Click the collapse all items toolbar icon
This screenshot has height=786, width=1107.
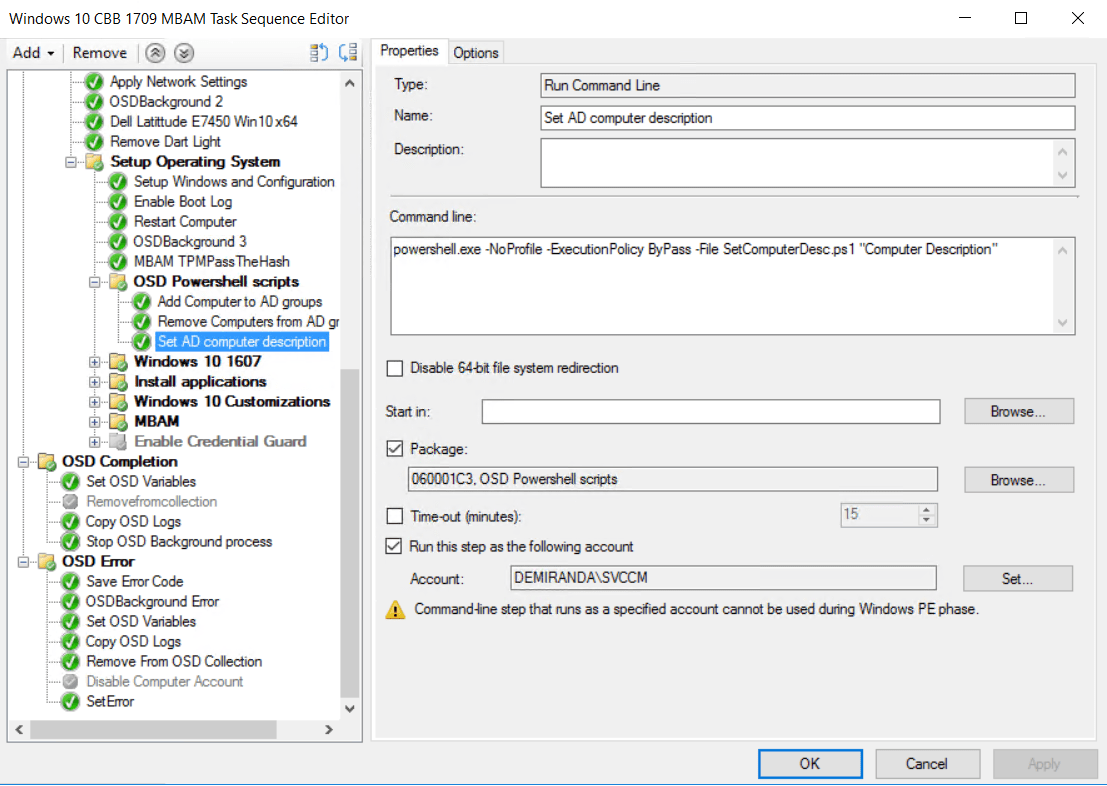point(345,52)
